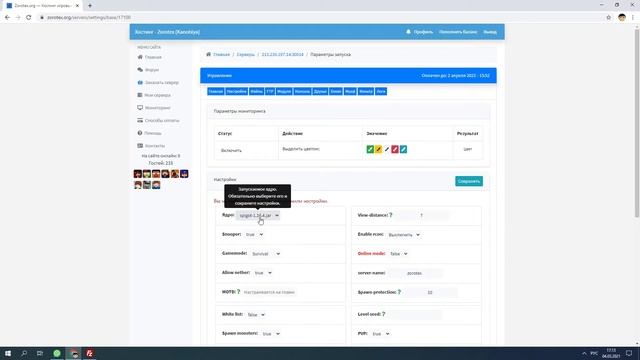Viewport: 640px width, 360px height.
Task: Open Windows Start menu
Action: (x=8, y=353)
